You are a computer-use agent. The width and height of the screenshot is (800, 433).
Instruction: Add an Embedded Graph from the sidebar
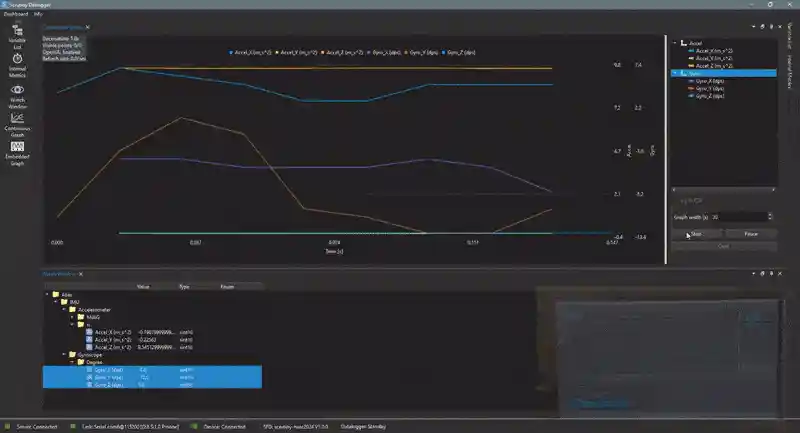click(x=17, y=154)
